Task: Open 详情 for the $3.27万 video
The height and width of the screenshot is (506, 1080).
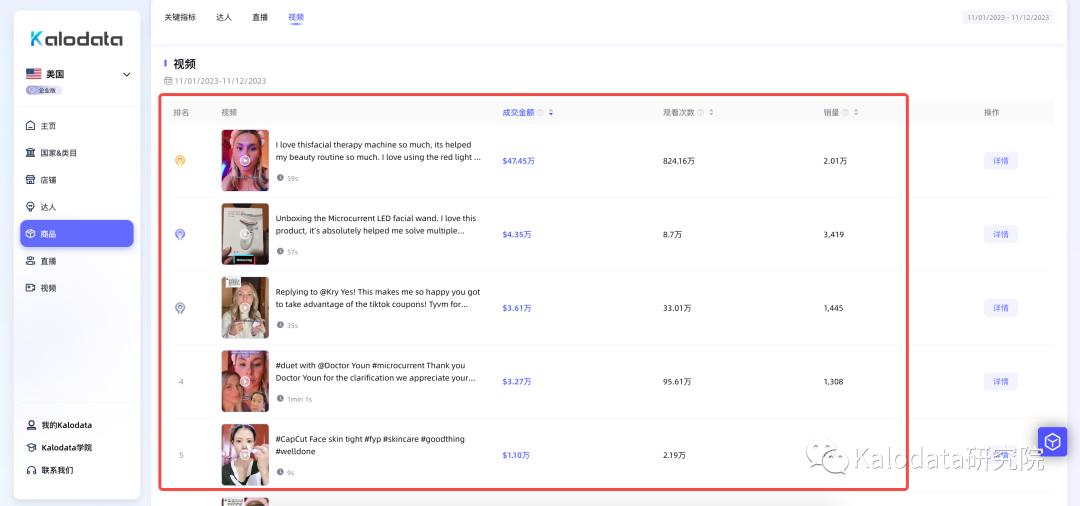Action: click(1000, 381)
